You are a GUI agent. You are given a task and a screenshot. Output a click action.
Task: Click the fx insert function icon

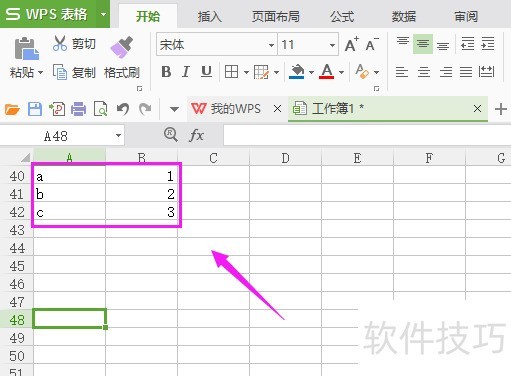pos(196,135)
